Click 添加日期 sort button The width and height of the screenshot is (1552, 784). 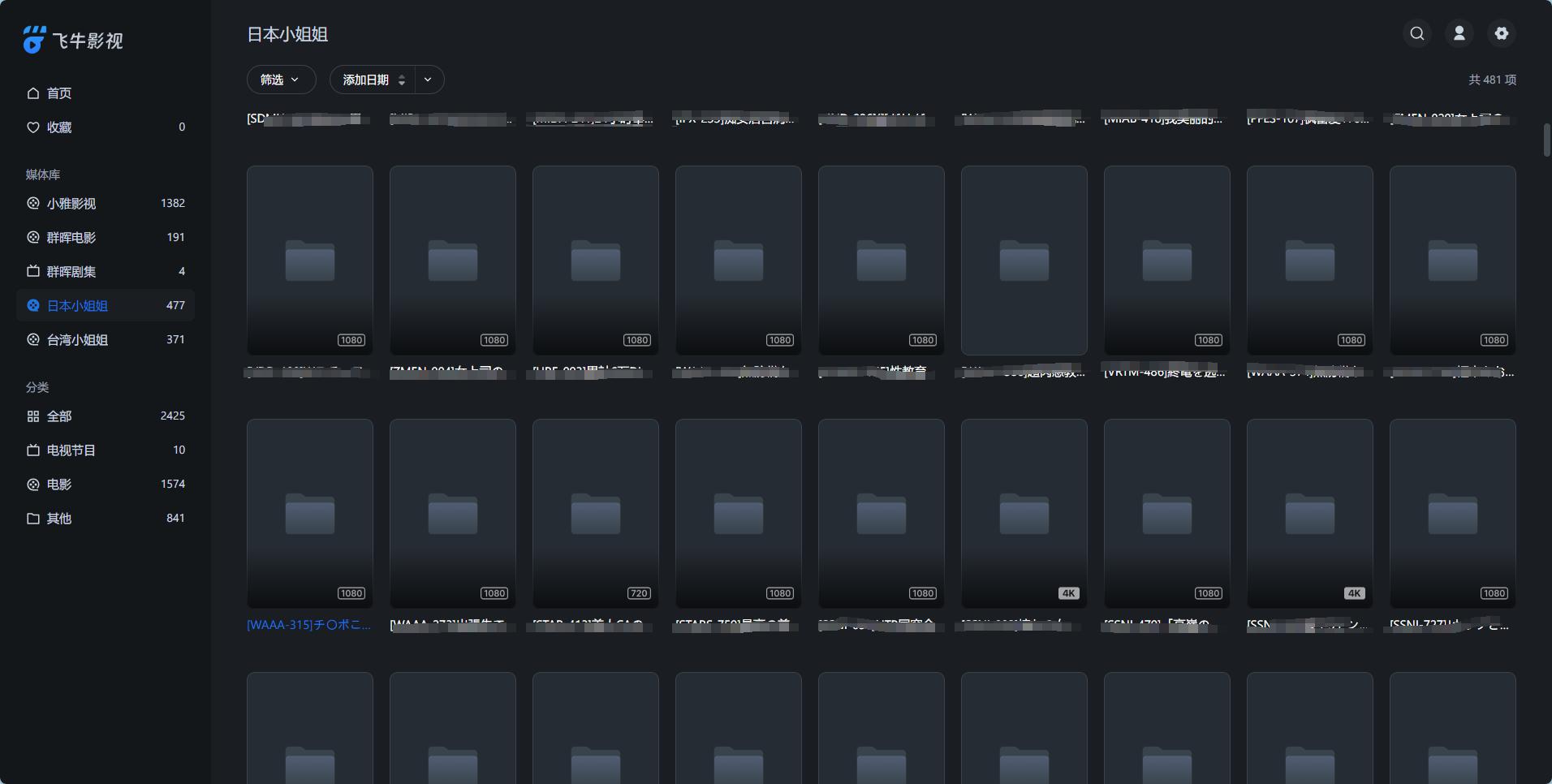tap(373, 80)
